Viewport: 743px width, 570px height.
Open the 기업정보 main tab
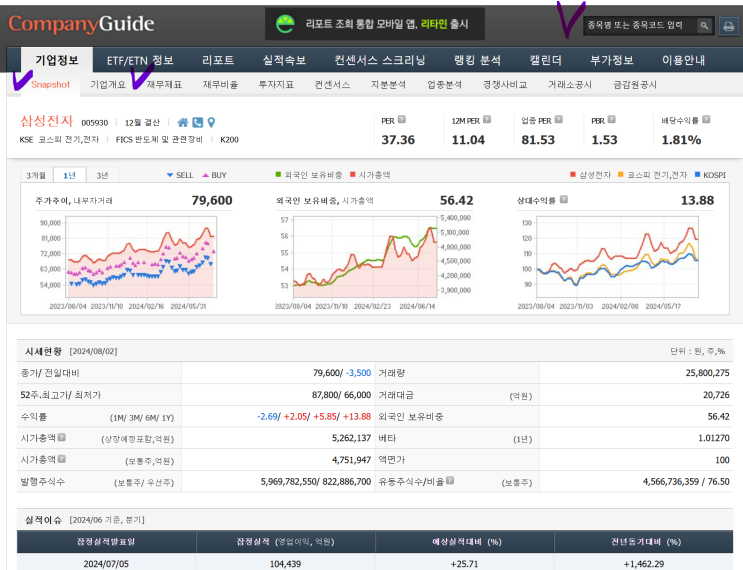pos(57,60)
